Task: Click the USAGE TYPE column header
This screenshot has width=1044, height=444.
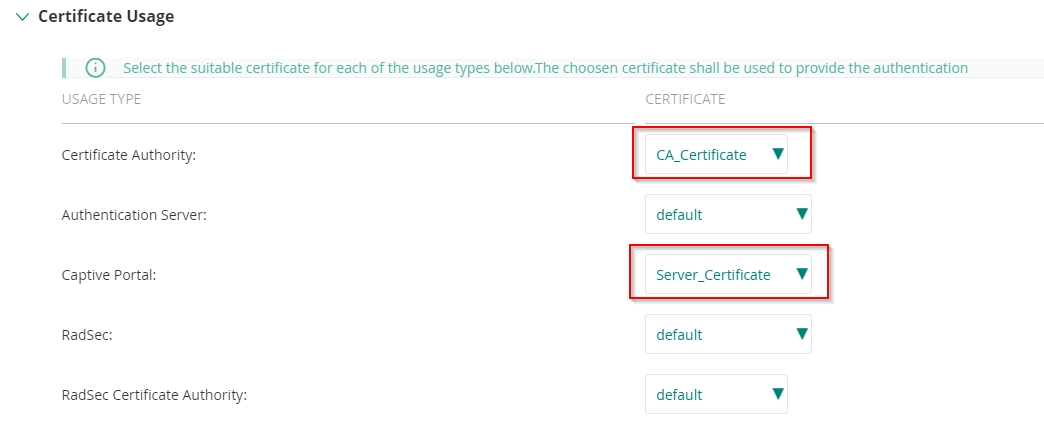Action: coord(101,99)
